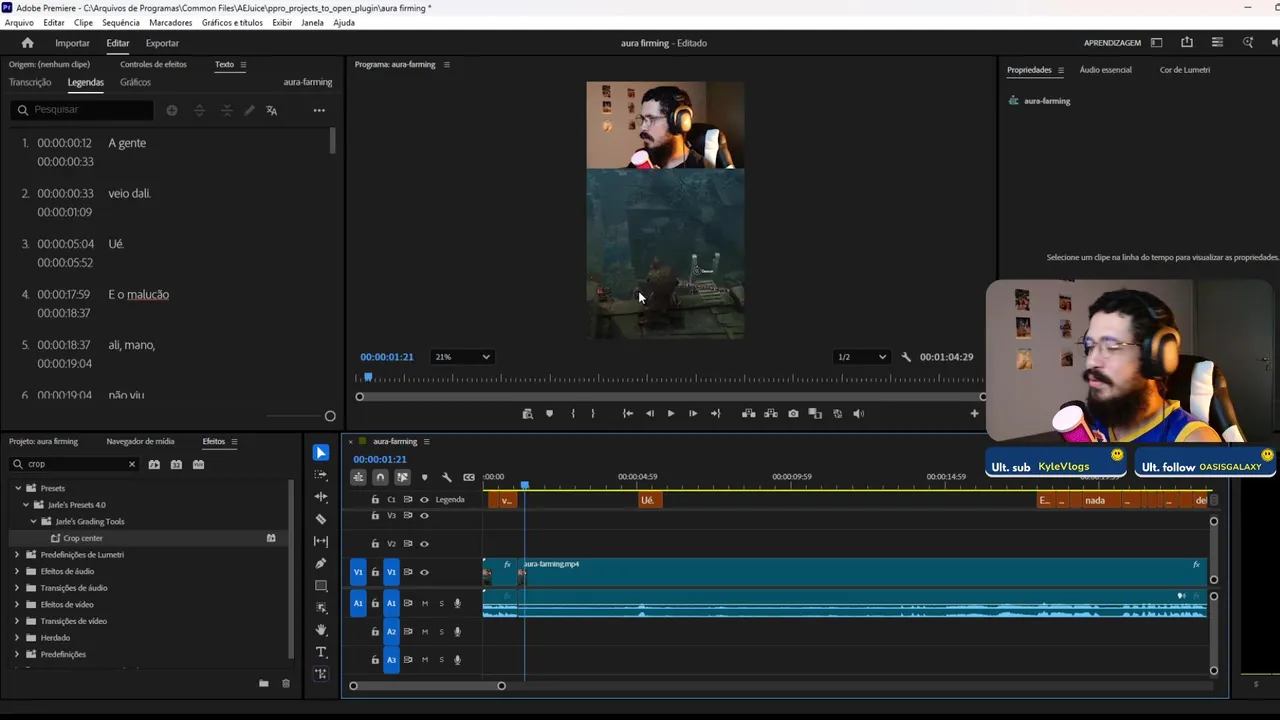Go to In point
Viewport: 1280px width, 720px height.
coord(628,413)
